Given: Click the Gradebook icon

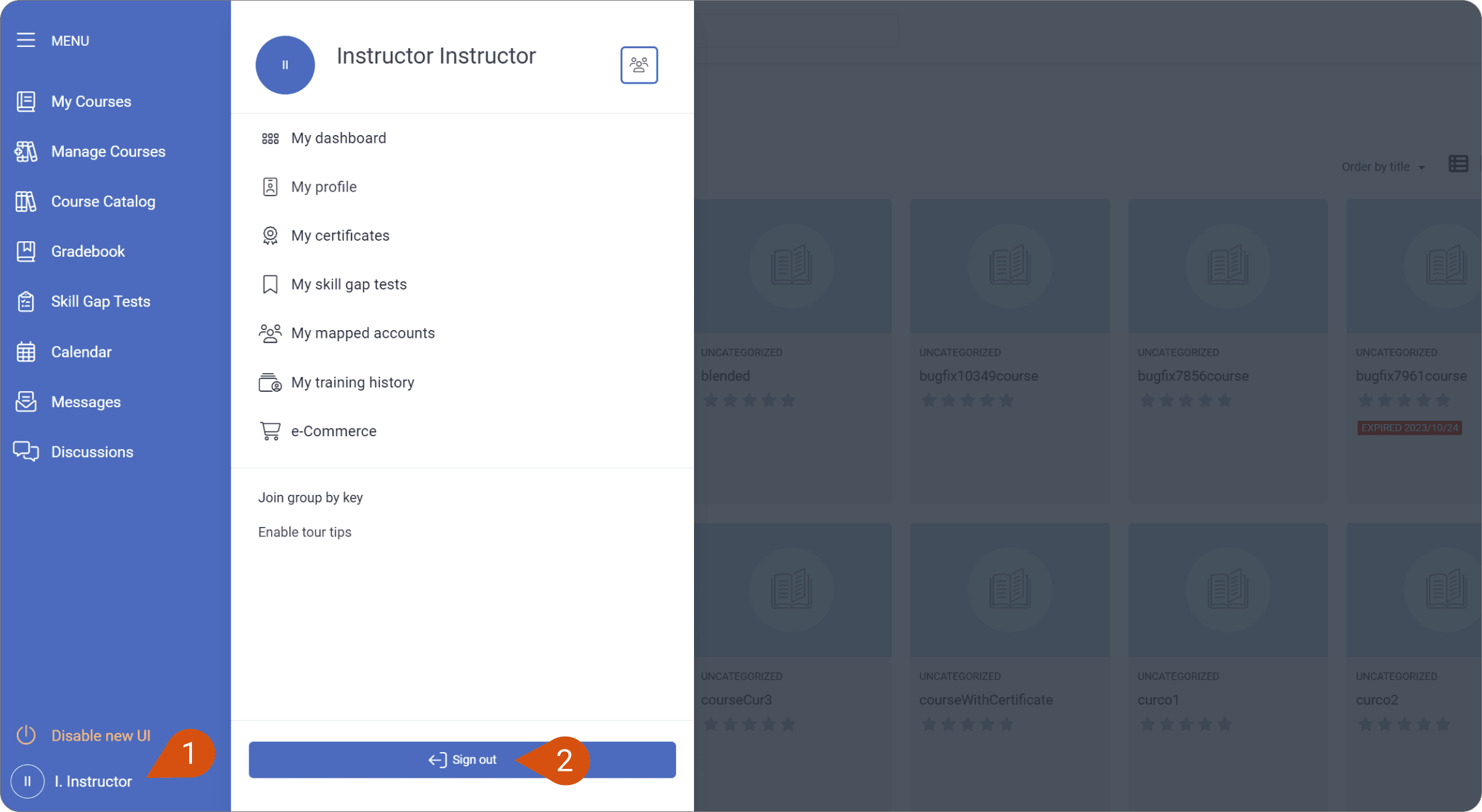Looking at the screenshot, I should click(26, 251).
